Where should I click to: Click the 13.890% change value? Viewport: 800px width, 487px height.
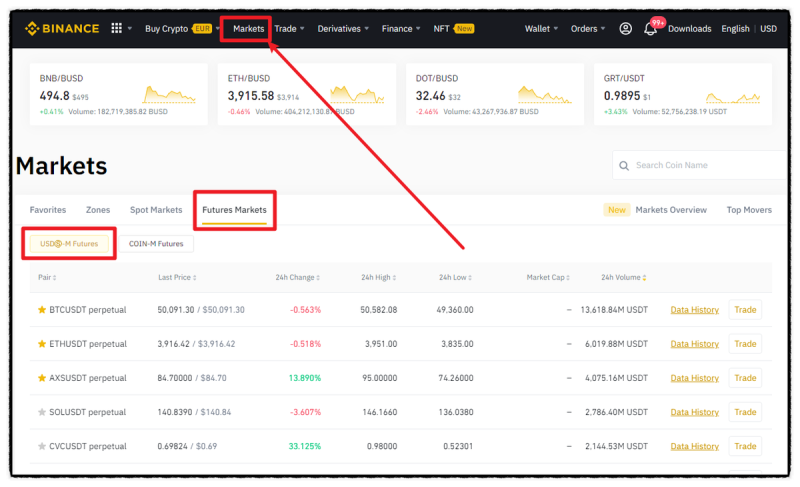coord(305,378)
